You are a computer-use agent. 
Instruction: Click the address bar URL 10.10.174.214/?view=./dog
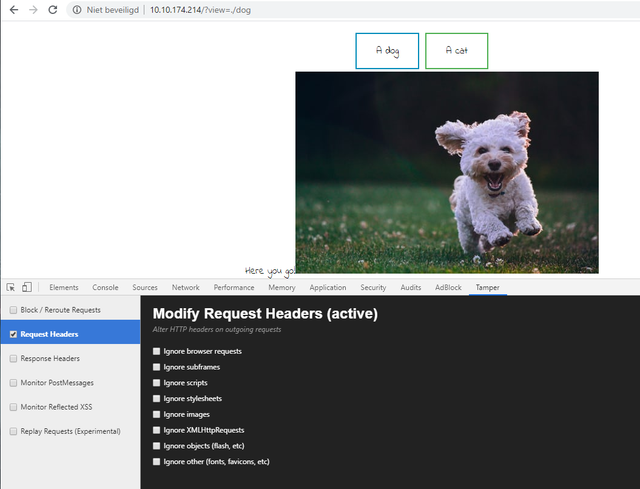(200, 10)
